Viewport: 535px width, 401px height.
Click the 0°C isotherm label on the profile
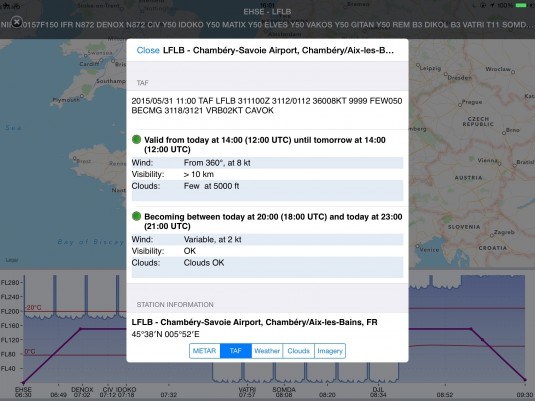(x=30, y=351)
